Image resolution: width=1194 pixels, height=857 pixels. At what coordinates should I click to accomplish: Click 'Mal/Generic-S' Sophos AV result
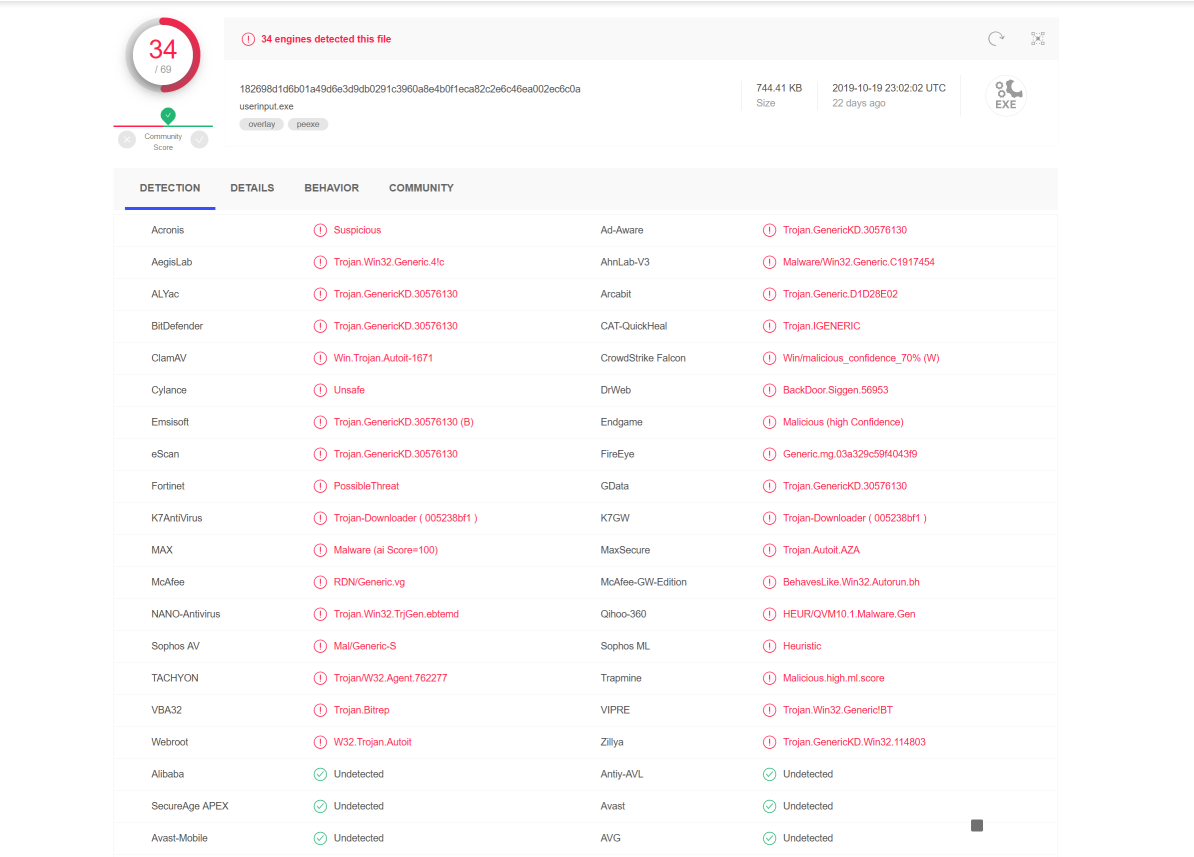(365, 646)
